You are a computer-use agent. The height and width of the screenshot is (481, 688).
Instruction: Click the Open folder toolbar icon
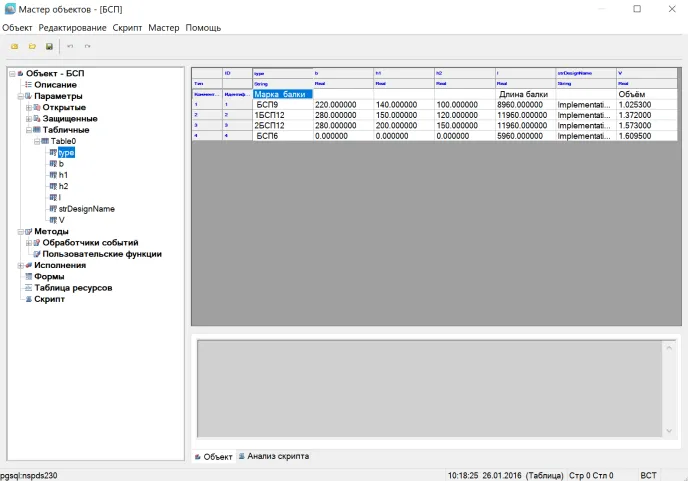tap(32, 47)
